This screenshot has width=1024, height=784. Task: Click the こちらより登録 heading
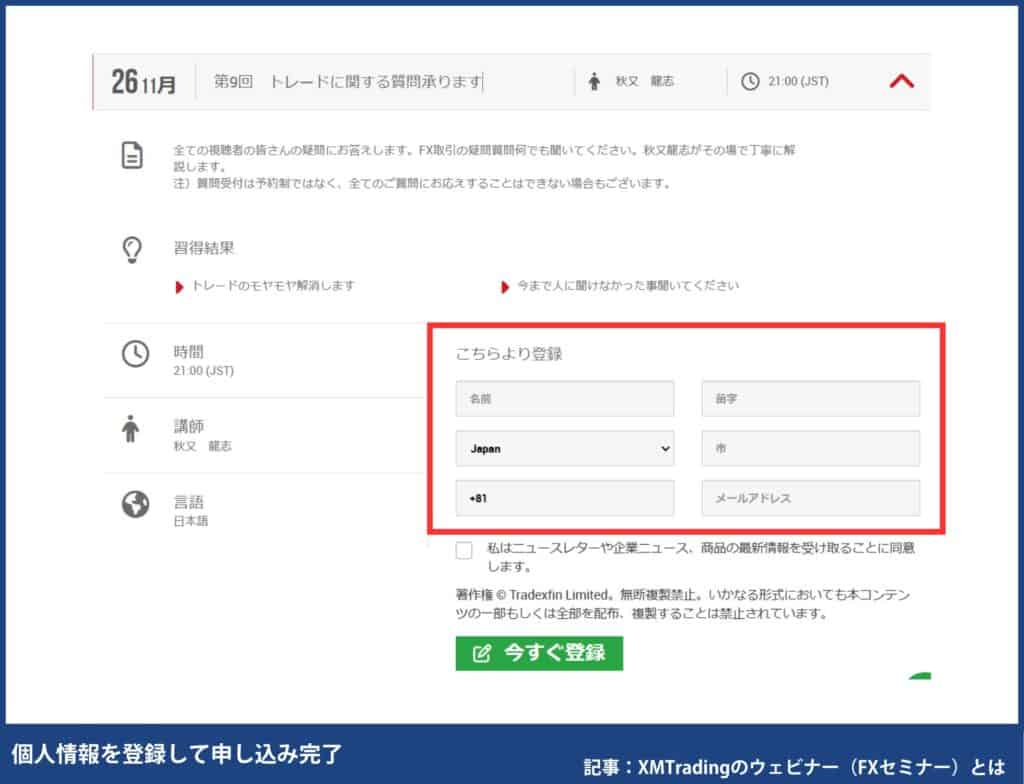coord(509,354)
